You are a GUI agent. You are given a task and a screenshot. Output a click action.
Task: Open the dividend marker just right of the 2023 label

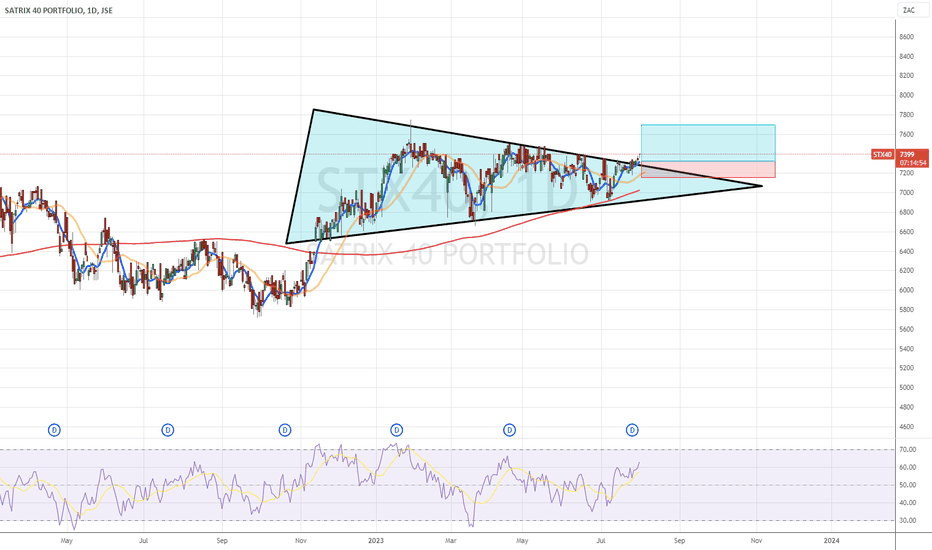tap(396, 430)
